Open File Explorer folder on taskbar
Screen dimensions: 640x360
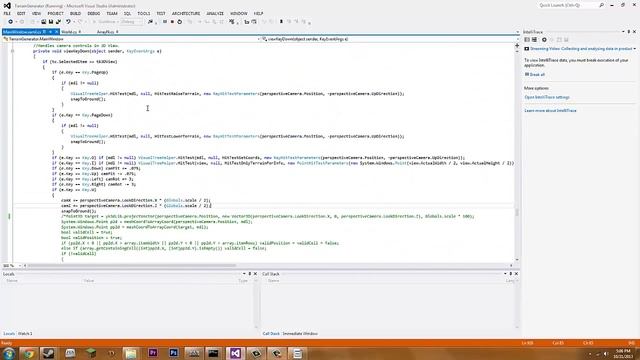131,353
